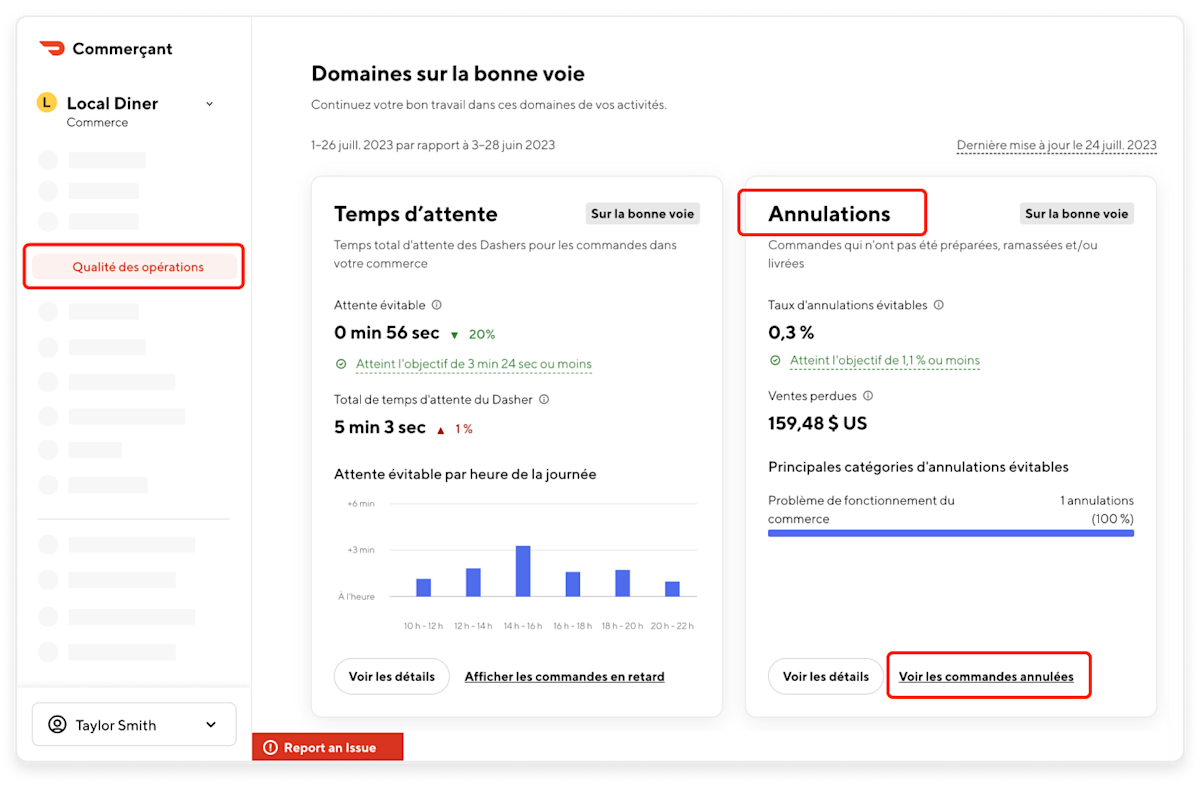Click Voir les détails in Annulations card

pos(826,676)
